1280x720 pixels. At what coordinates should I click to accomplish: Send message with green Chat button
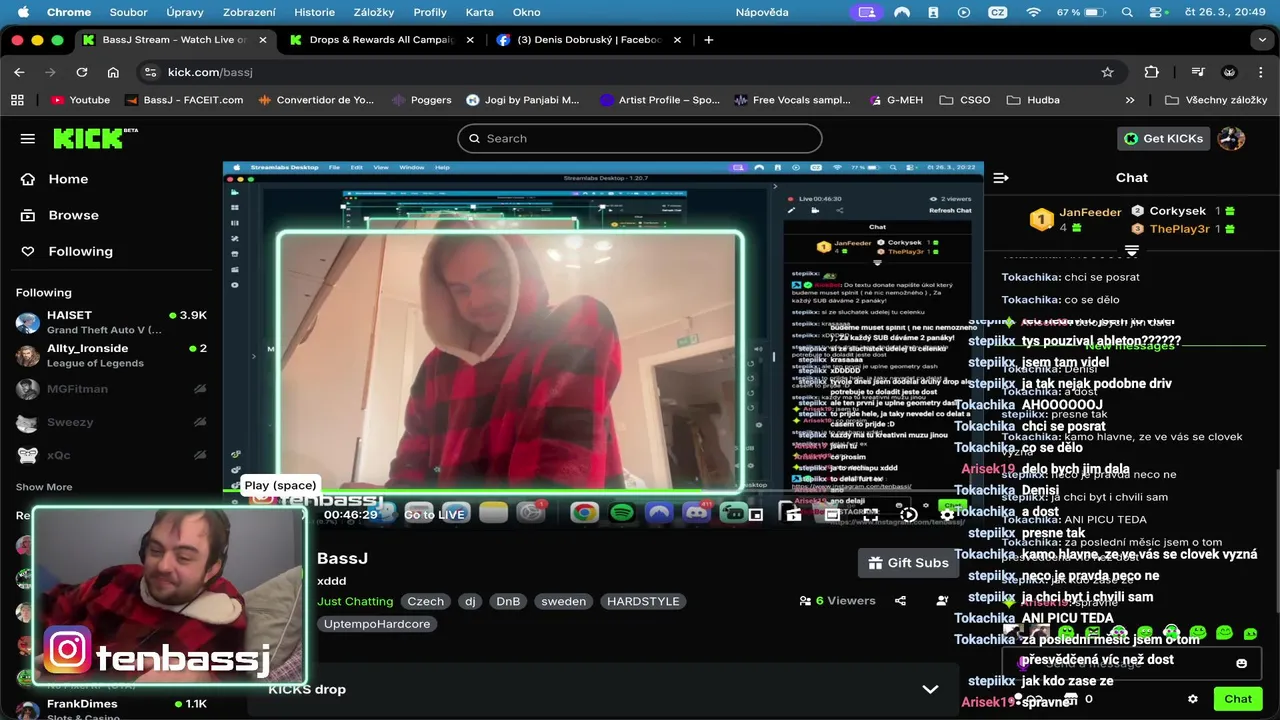tap(1238, 699)
